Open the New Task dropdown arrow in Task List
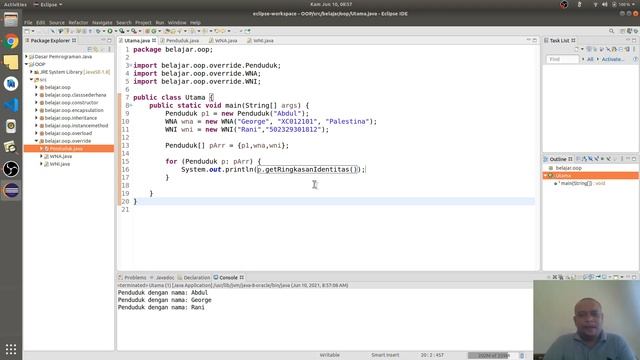This screenshot has width=640, height=360. pyautogui.click(x=582, y=49)
